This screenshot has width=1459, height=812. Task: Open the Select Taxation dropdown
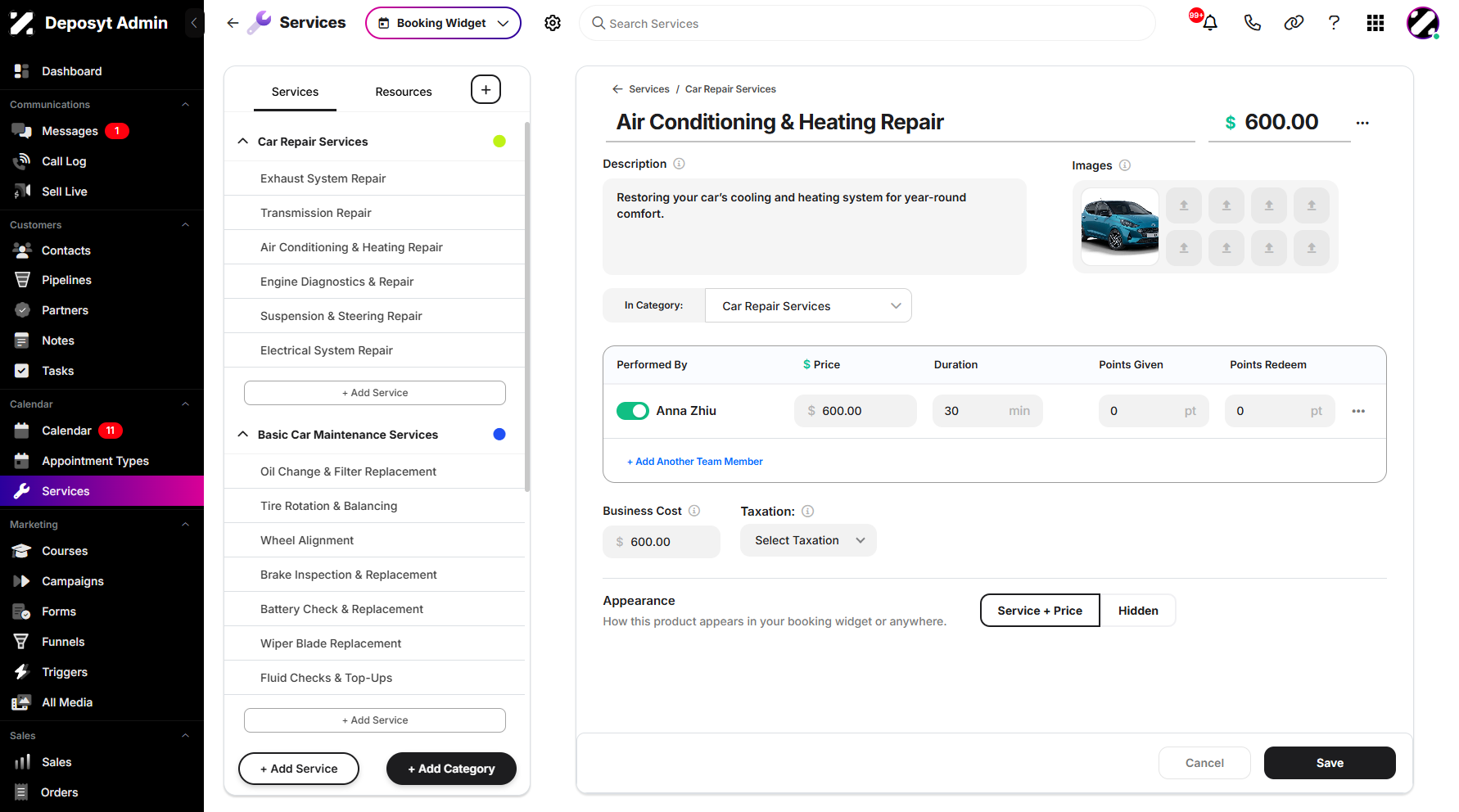[x=808, y=540]
